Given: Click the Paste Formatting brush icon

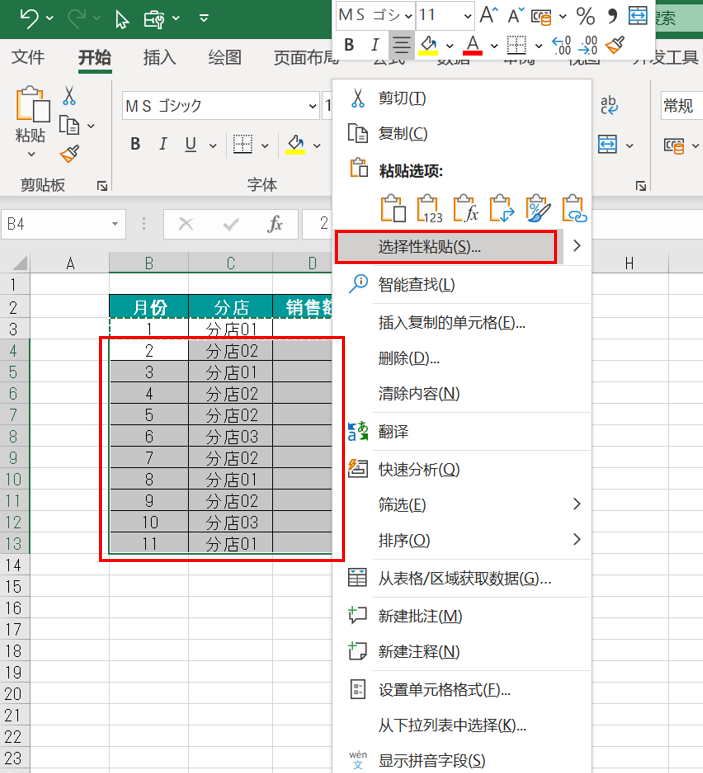Looking at the screenshot, I should (x=538, y=209).
